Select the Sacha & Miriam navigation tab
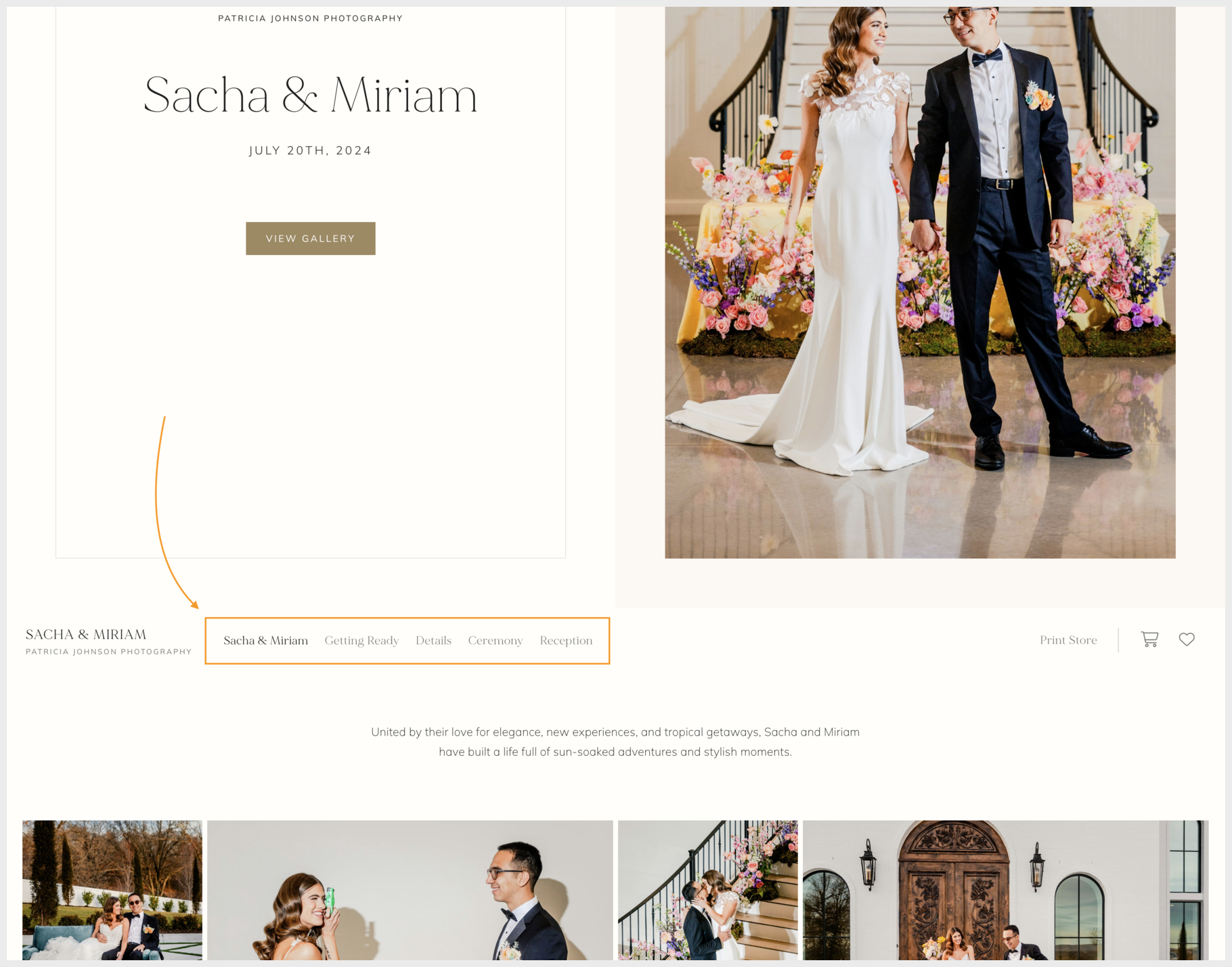The width and height of the screenshot is (1232, 967). [265, 641]
